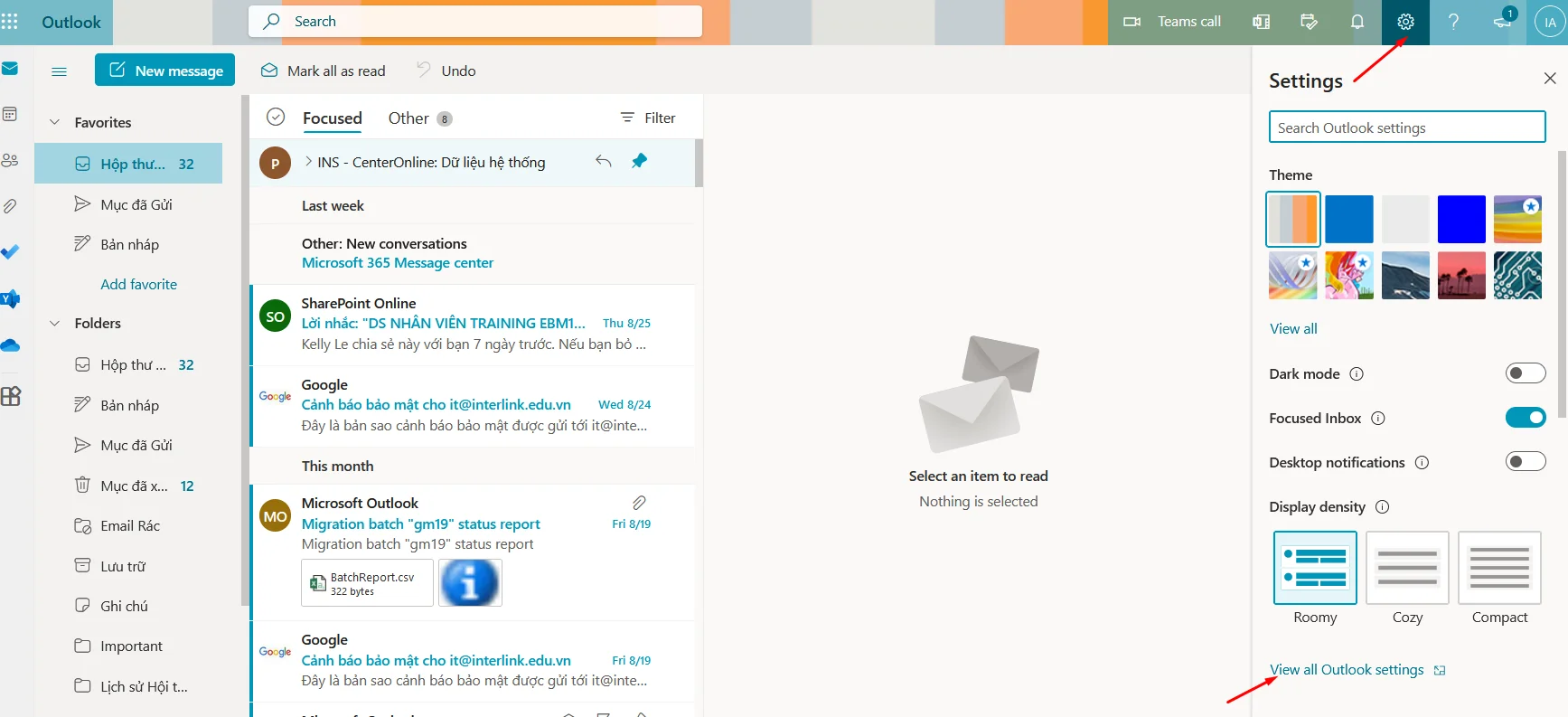
Task: Open the My Day calendar-check icon
Action: (1309, 22)
